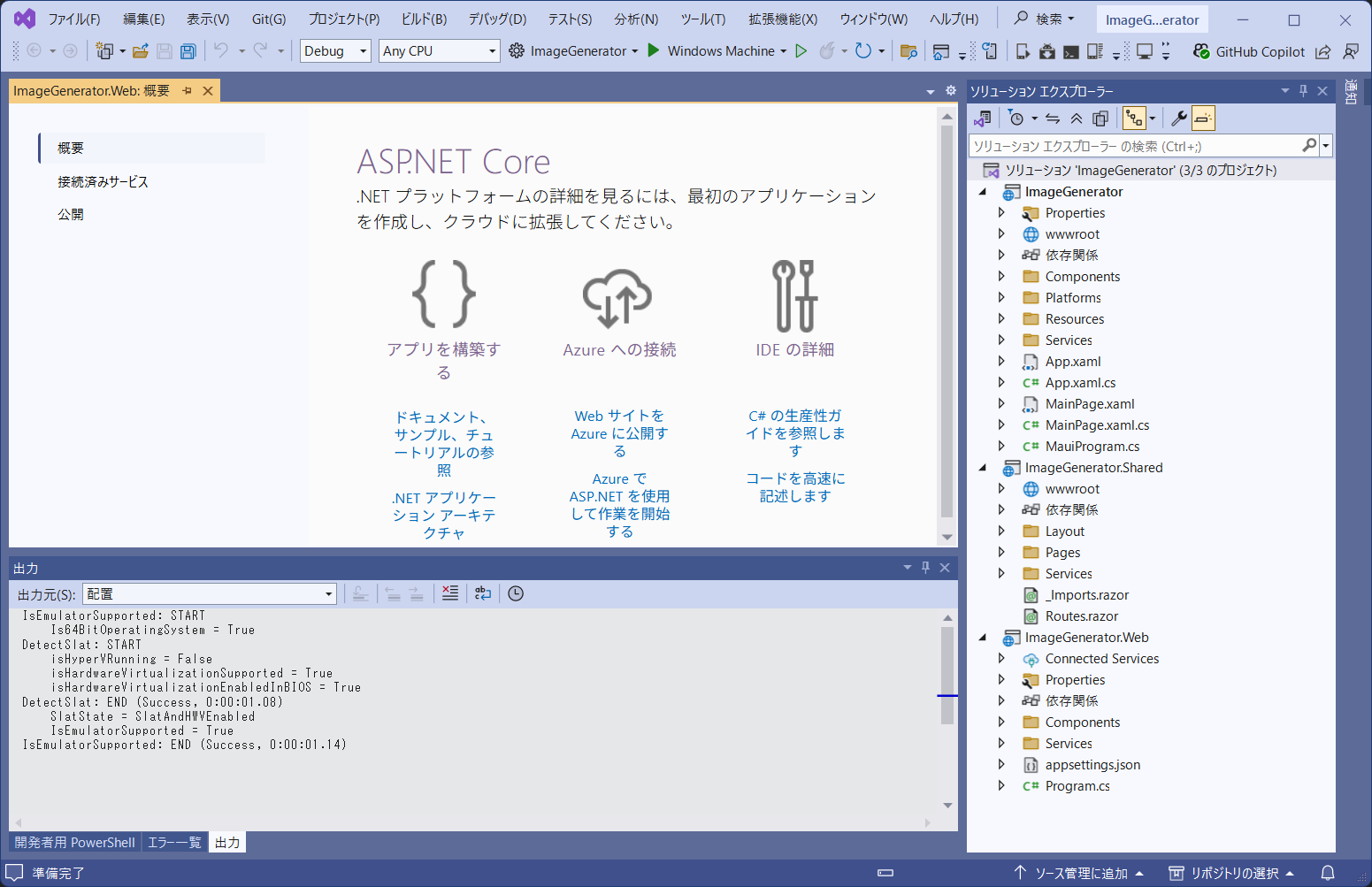Clear All output icon in Output panel
The height and width of the screenshot is (887, 1372).
click(x=450, y=593)
